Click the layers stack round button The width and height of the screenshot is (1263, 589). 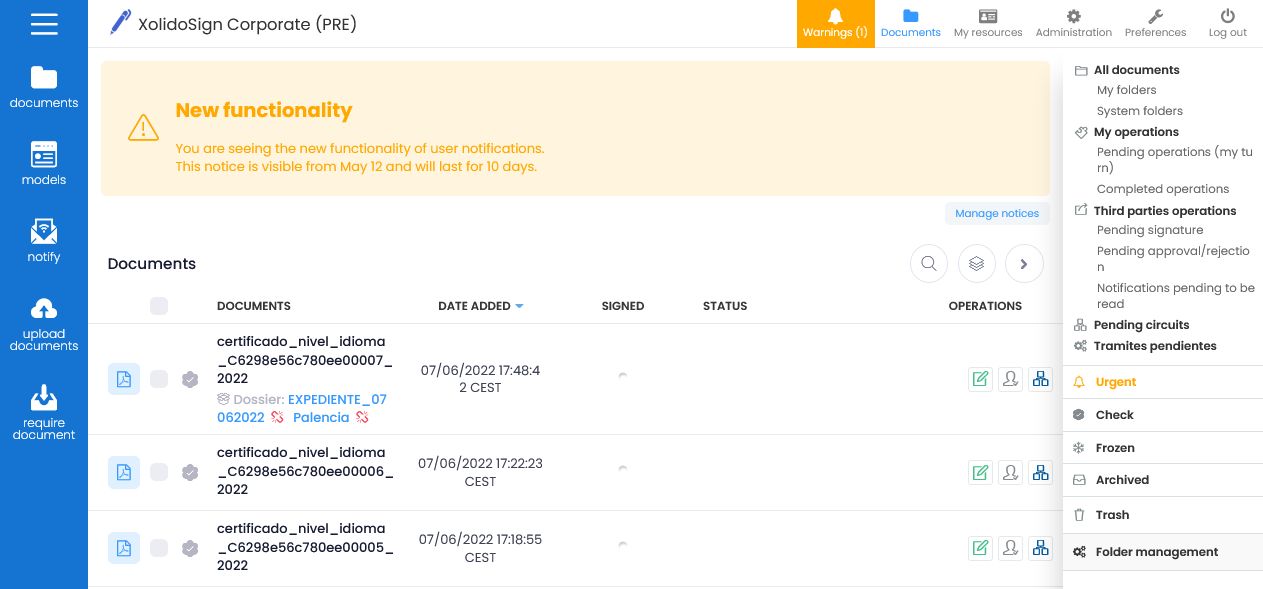click(x=977, y=264)
